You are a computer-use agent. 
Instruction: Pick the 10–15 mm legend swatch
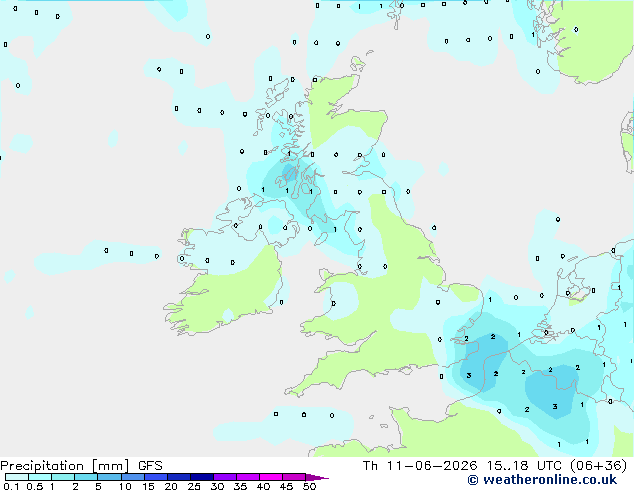[133, 477]
